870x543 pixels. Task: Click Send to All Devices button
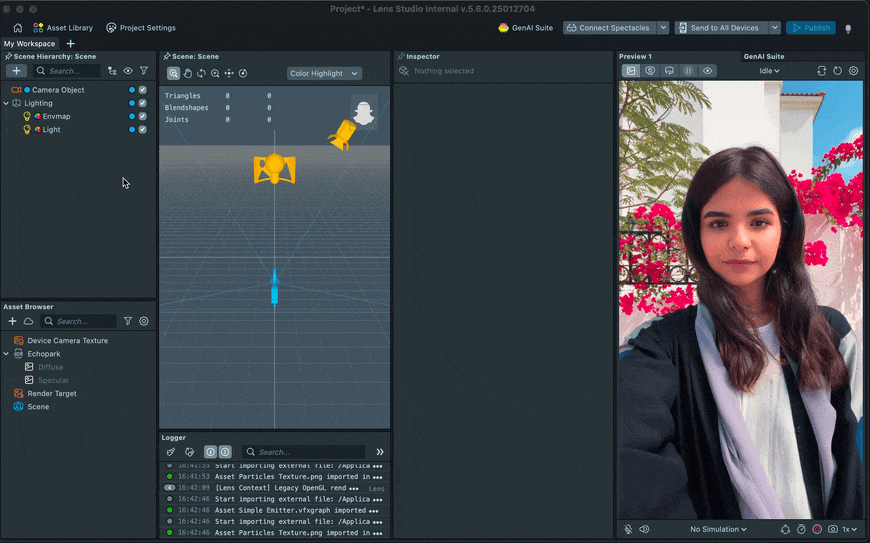pos(719,28)
